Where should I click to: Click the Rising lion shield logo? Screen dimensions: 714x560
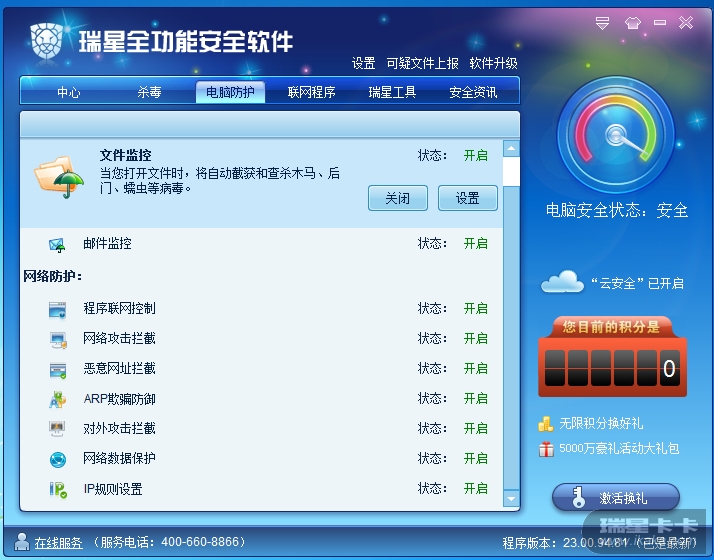[x=46, y=41]
